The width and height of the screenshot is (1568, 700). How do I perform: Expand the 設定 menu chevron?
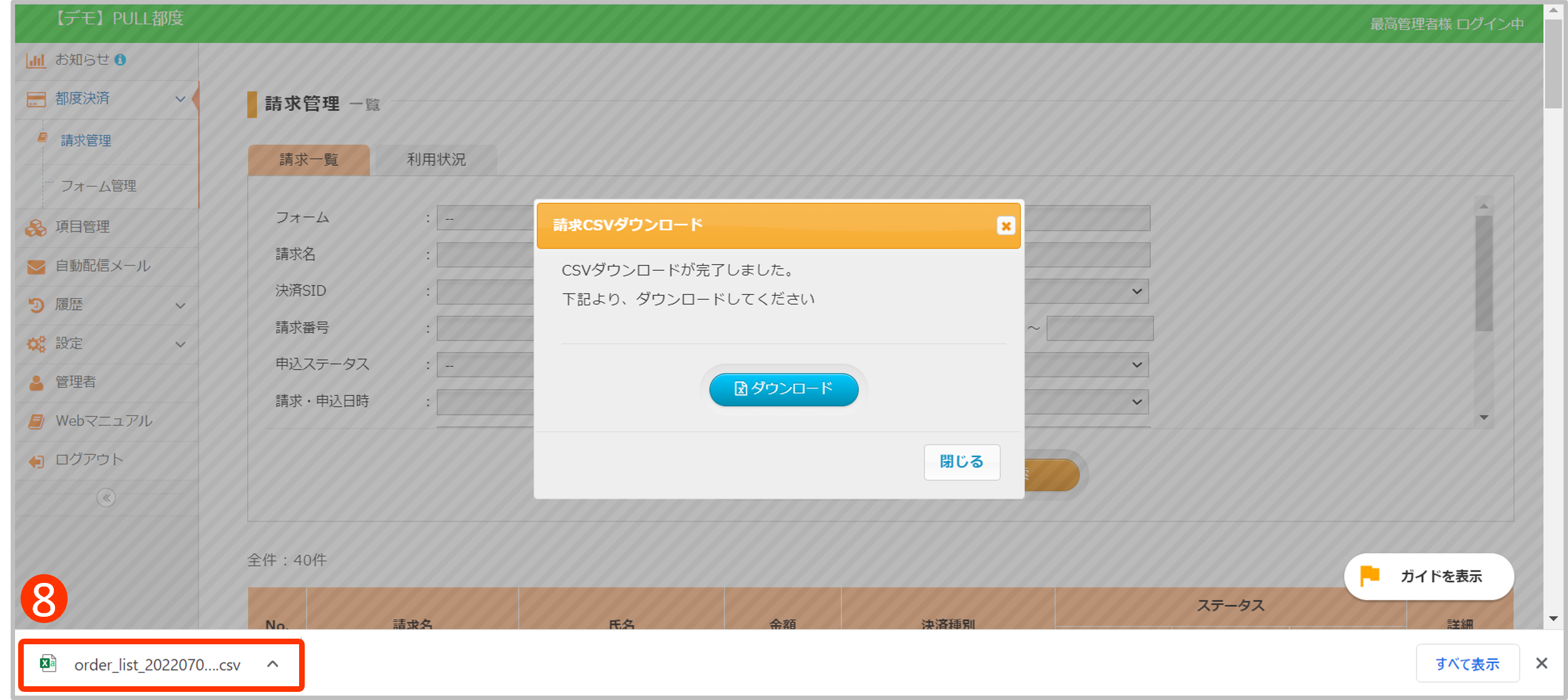coord(180,344)
